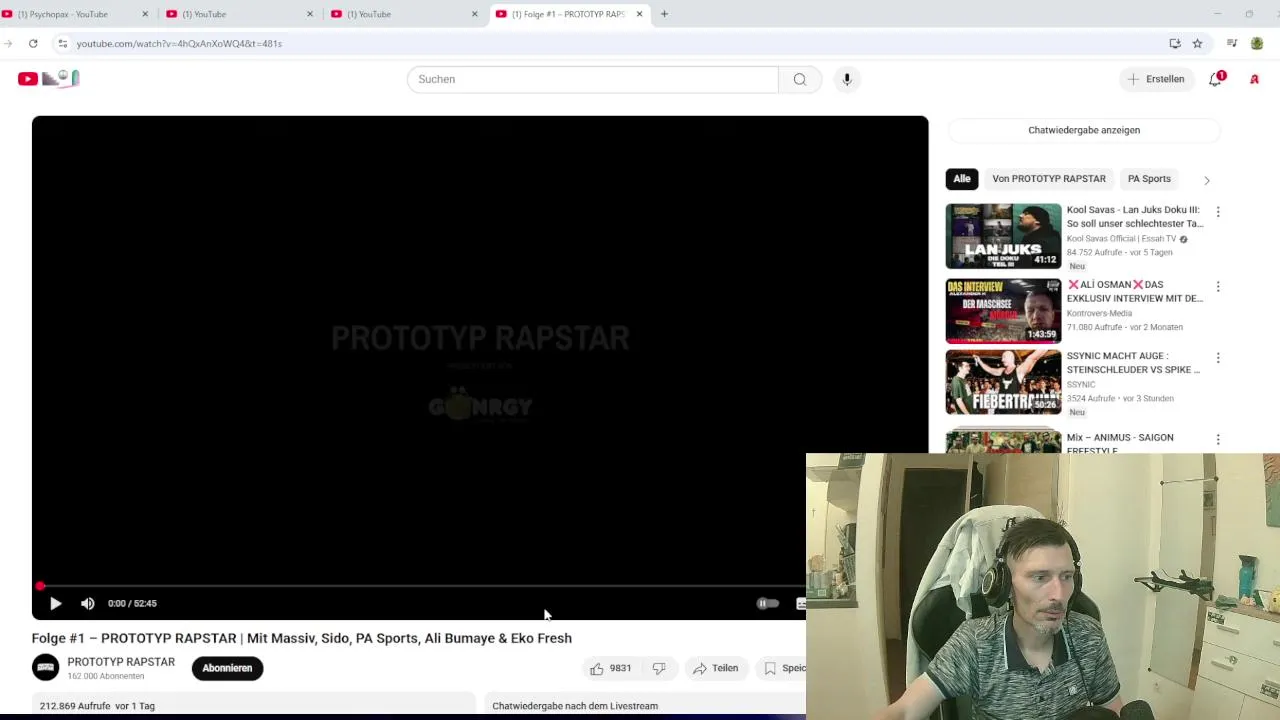Activate voice search microphone

[847, 79]
